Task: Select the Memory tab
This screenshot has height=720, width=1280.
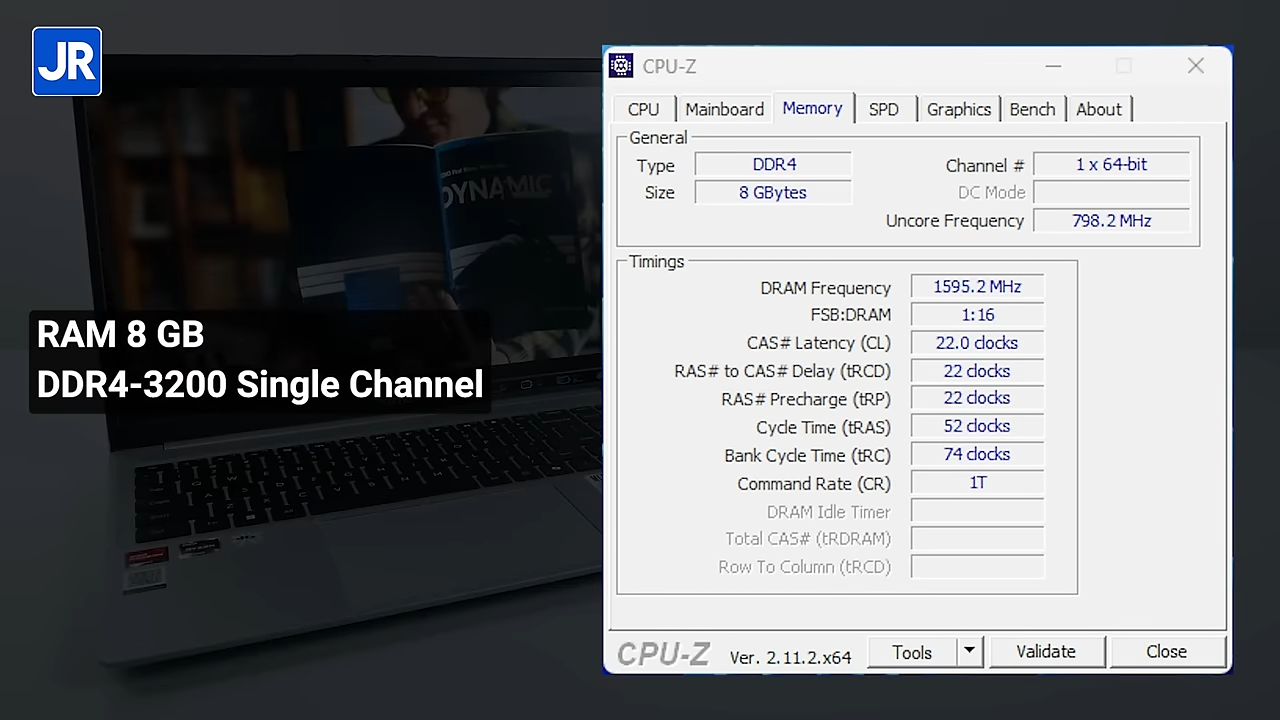Action: [812, 108]
